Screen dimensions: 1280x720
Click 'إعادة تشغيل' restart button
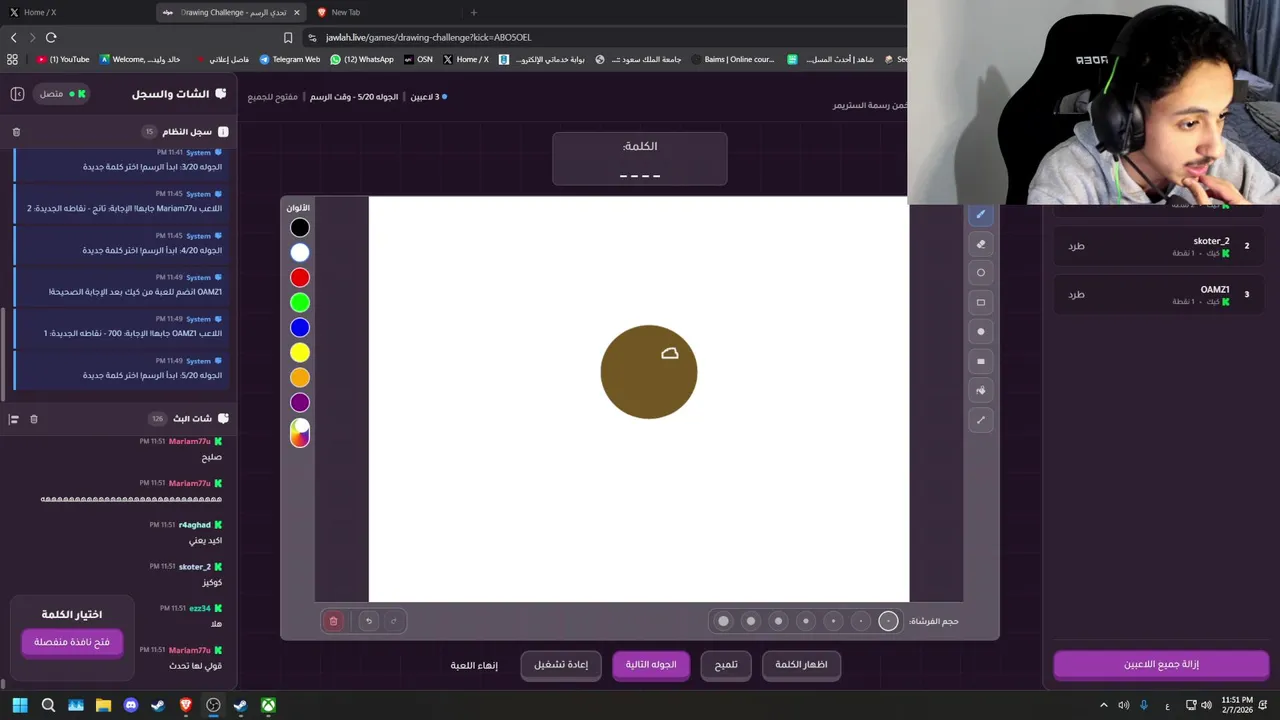point(561,665)
